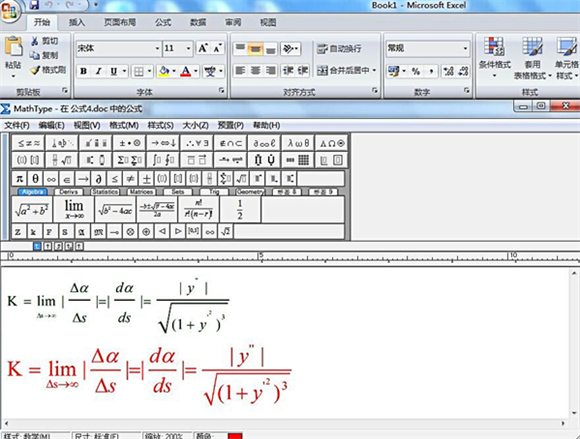Toggle middle vertical alignment
This screenshot has height=439, width=580.
pos(255,49)
